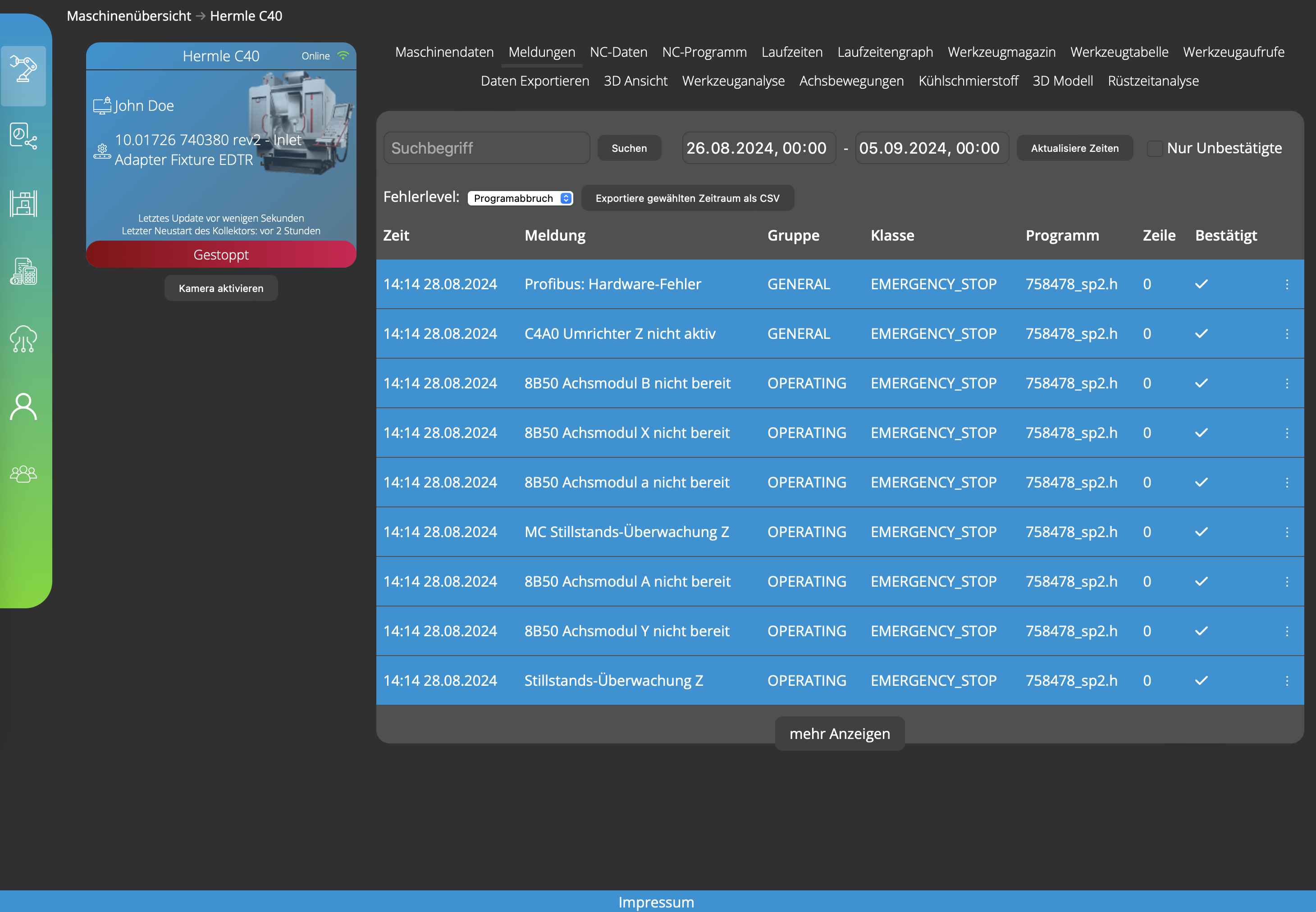Image resolution: width=1316 pixels, height=912 pixels.
Task: Click confirmed checkmark of C4A0 Umrichter row
Action: click(1201, 334)
